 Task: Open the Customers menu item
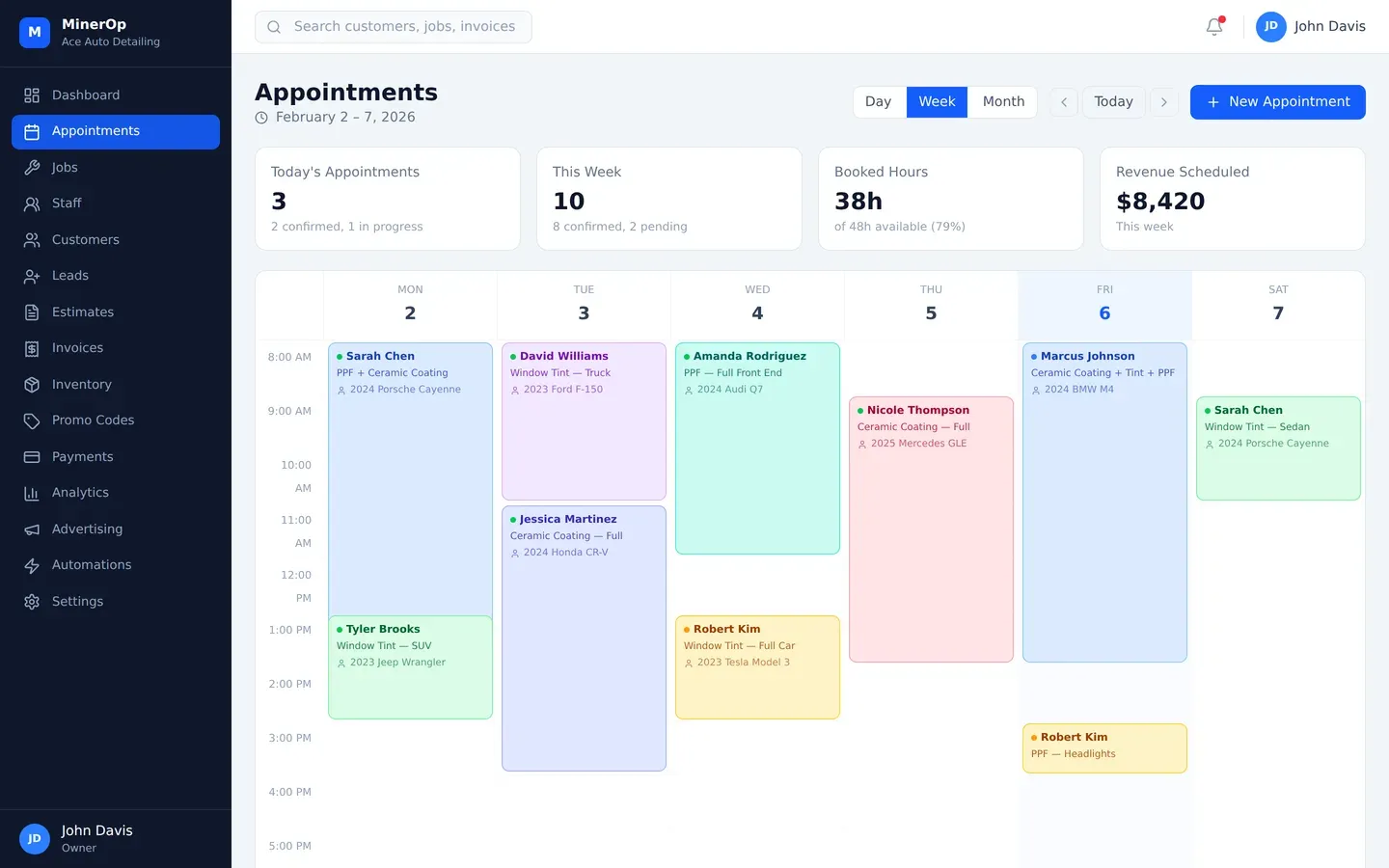coord(85,240)
